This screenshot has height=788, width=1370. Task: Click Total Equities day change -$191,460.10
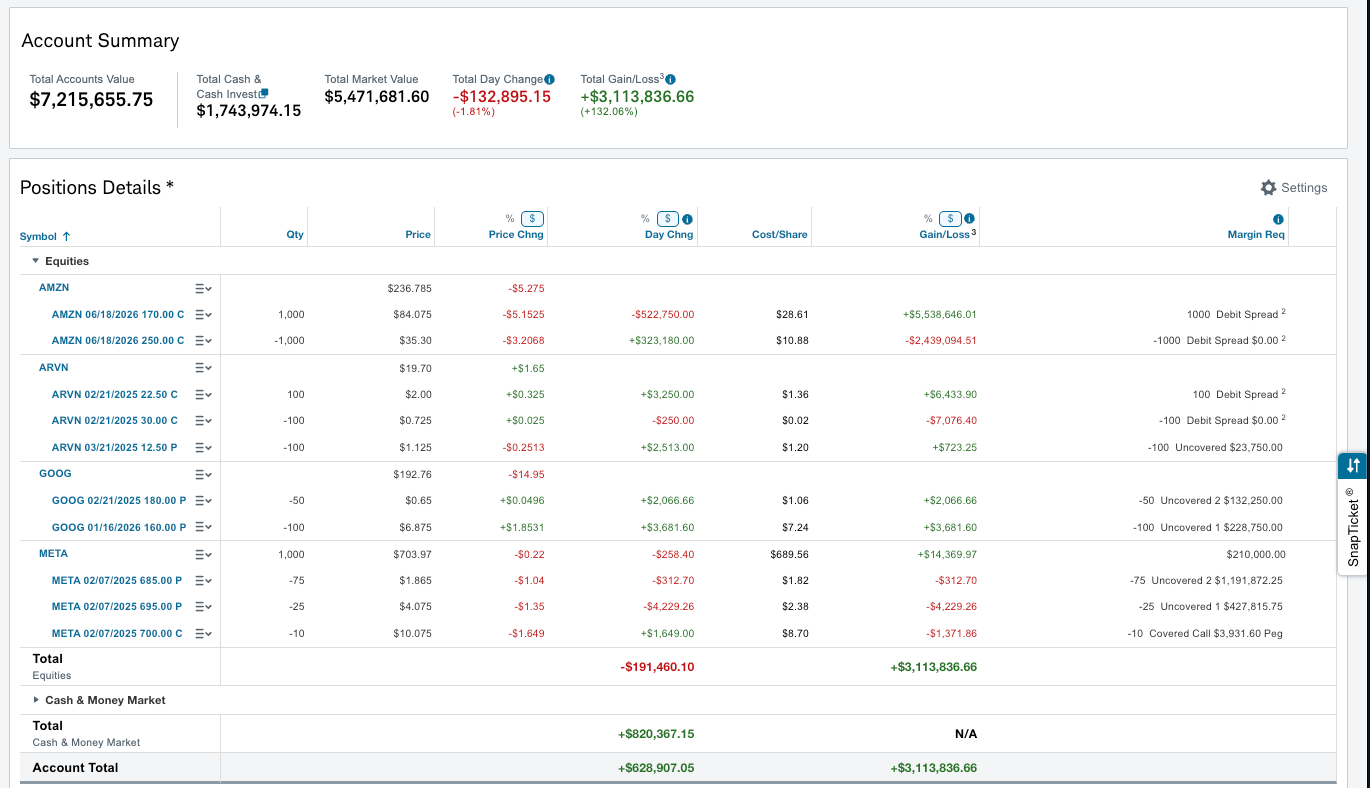(657, 666)
